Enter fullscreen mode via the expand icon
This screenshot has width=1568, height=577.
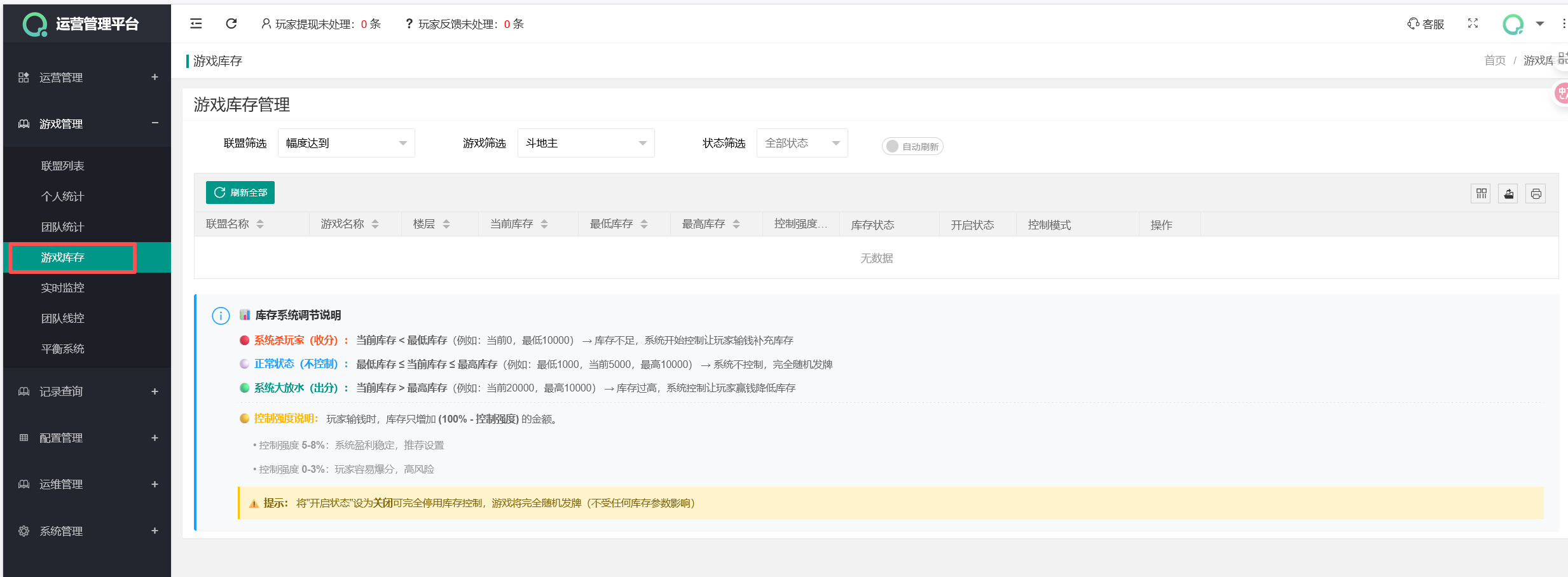[1473, 24]
